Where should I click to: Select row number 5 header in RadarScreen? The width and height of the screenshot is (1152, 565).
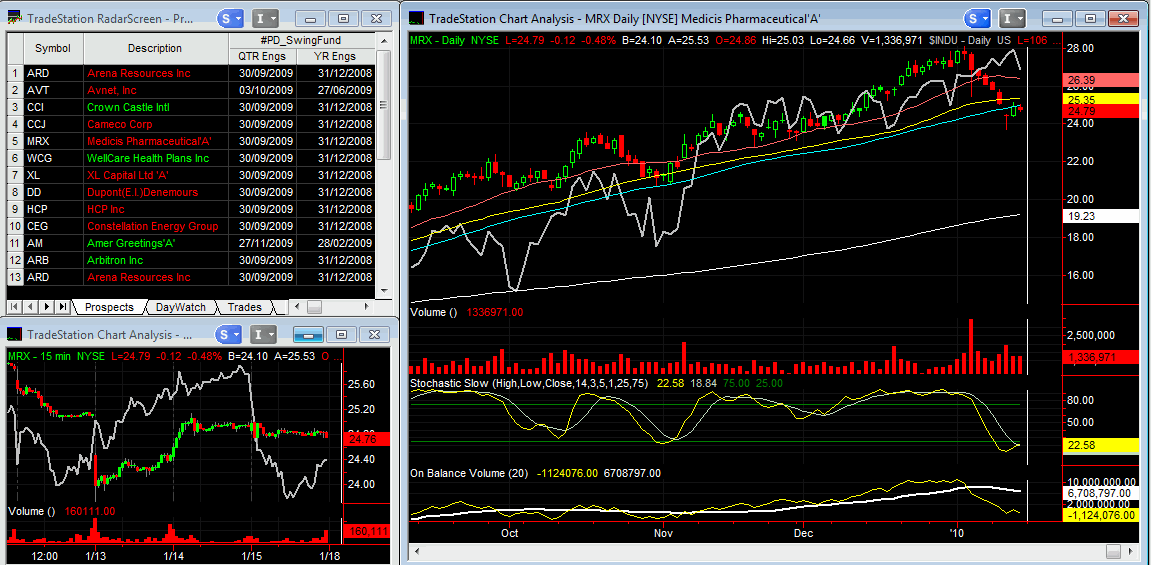[15, 141]
